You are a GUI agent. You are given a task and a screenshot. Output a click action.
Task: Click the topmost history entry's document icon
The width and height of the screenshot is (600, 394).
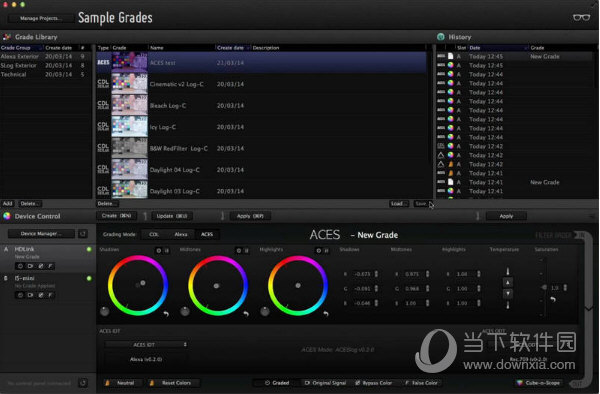[450, 56]
